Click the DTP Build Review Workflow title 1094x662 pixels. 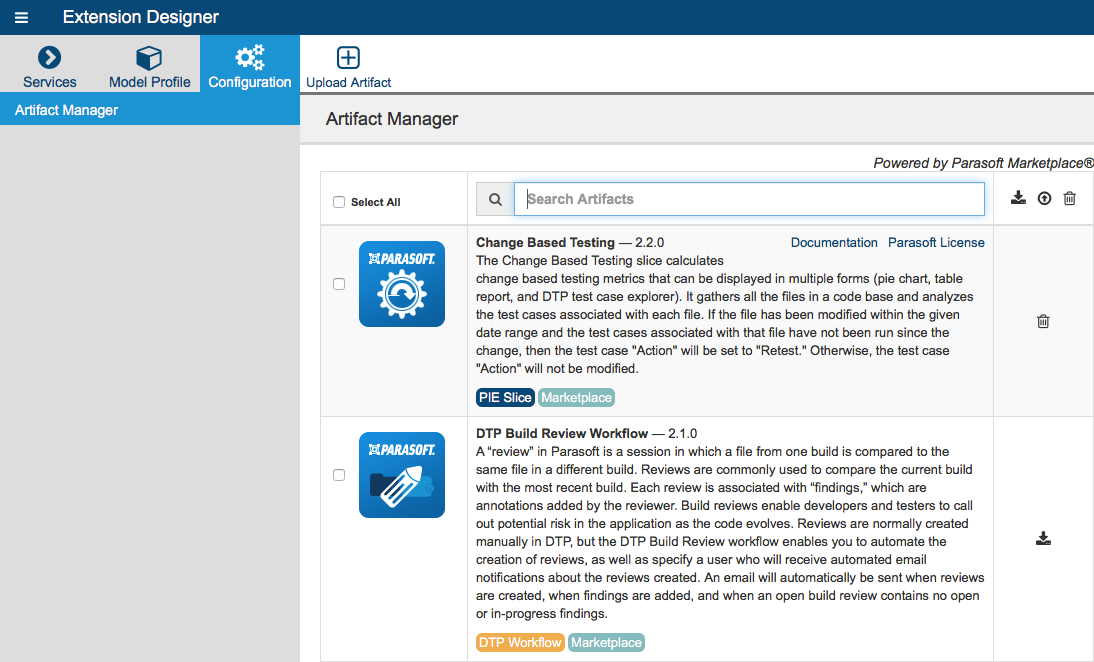[562, 434]
